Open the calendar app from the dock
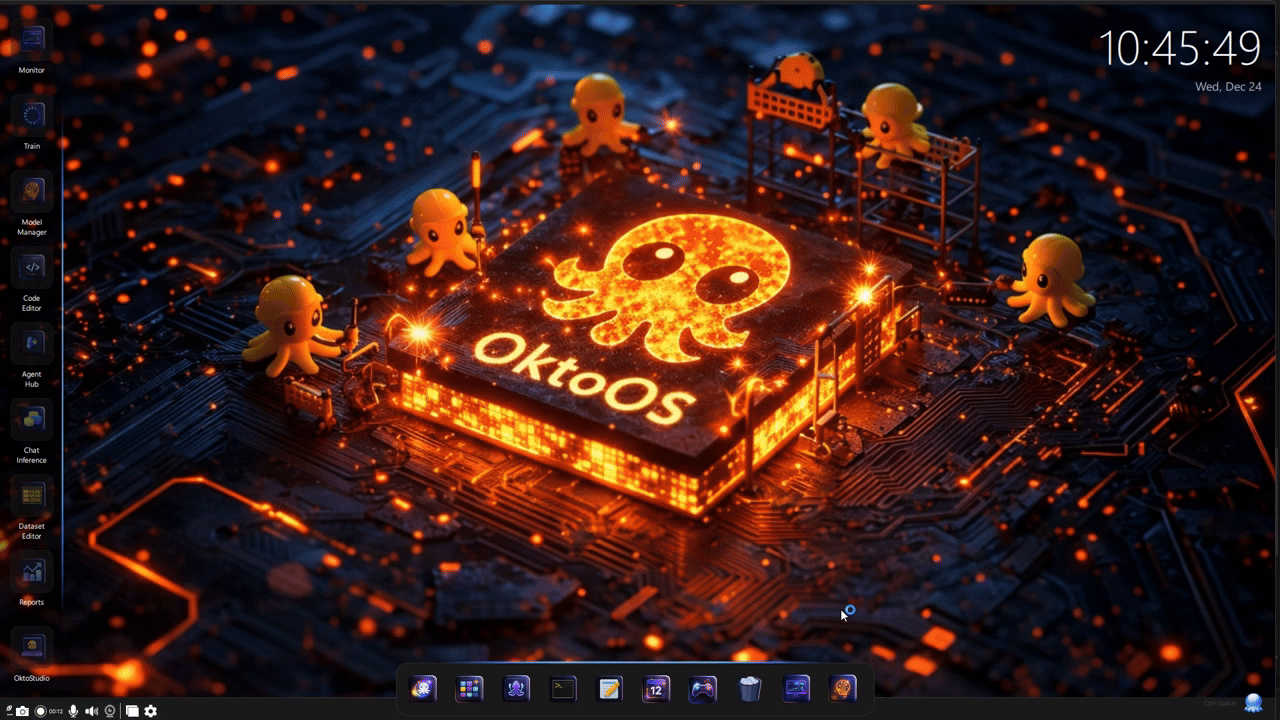Image resolution: width=1280 pixels, height=720 pixels. pos(656,688)
